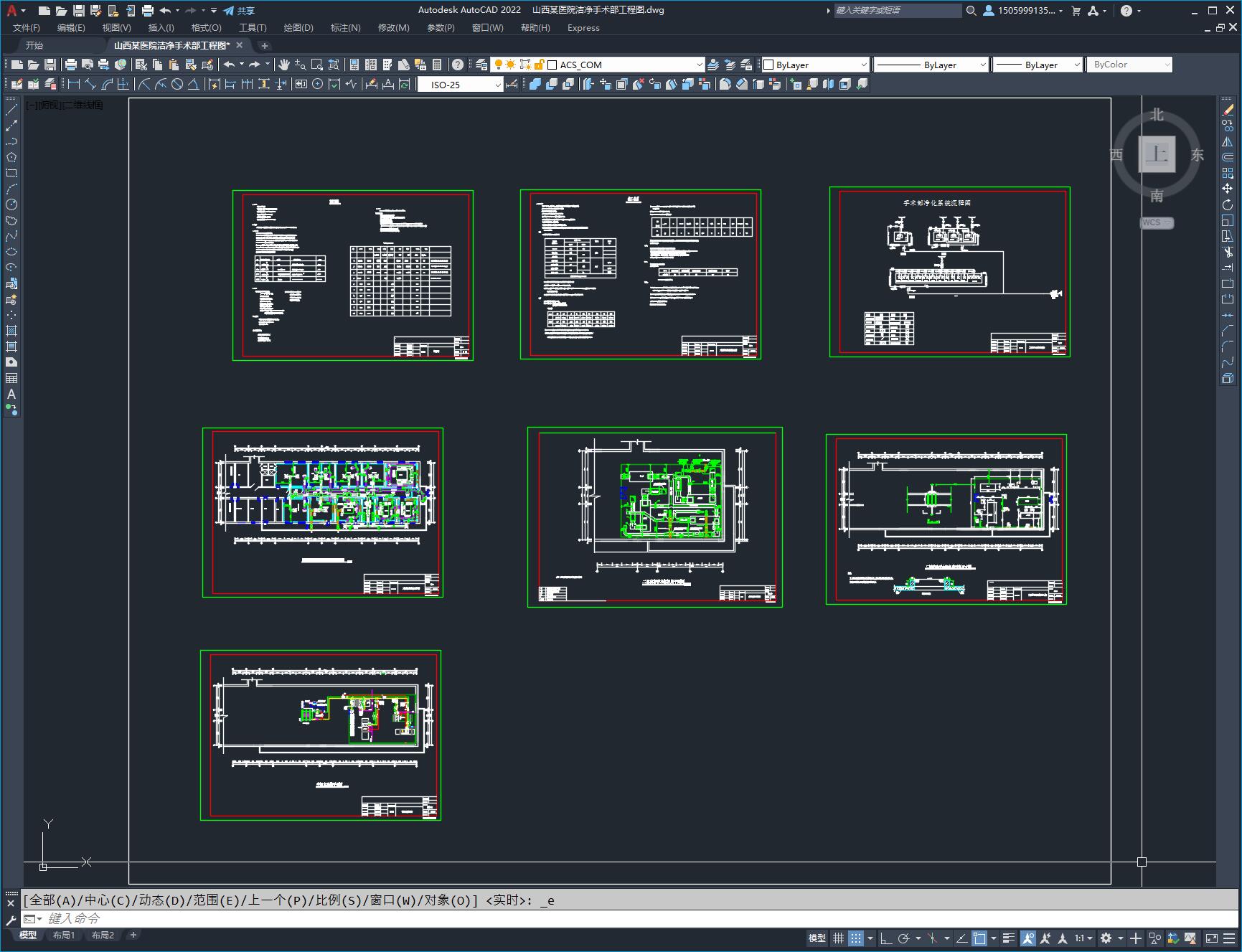Select the Circle draw tool
The height and width of the screenshot is (952, 1242).
[x=11, y=204]
